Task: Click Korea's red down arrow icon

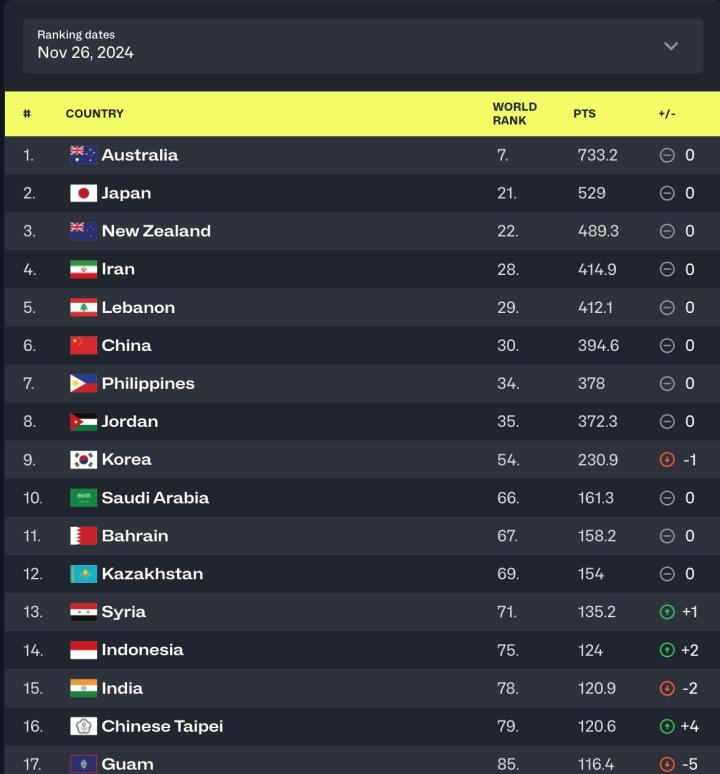Action: (667, 460)
